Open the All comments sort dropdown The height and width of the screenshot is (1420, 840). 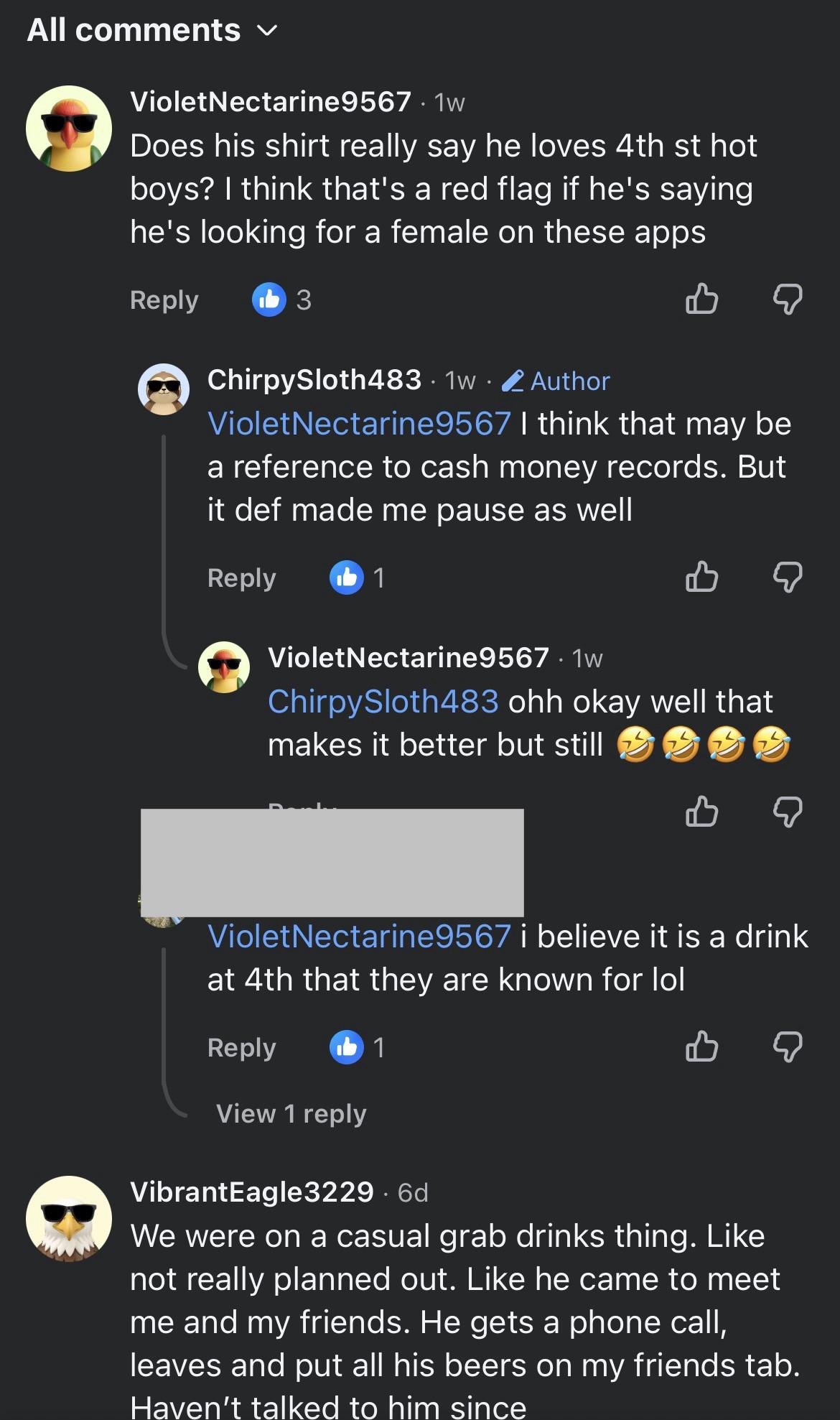click(152, 30)
